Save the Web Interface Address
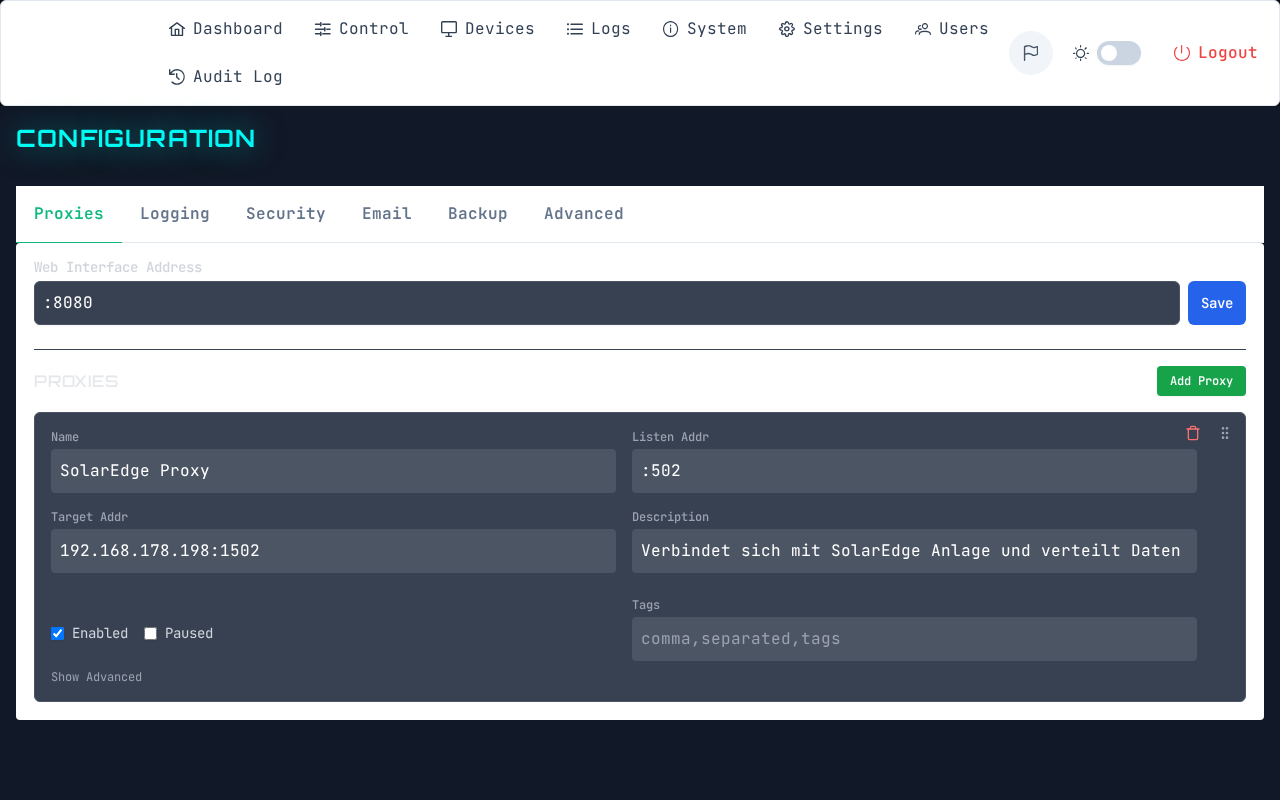This screenshot has height=800, width=1280. 1216,303
